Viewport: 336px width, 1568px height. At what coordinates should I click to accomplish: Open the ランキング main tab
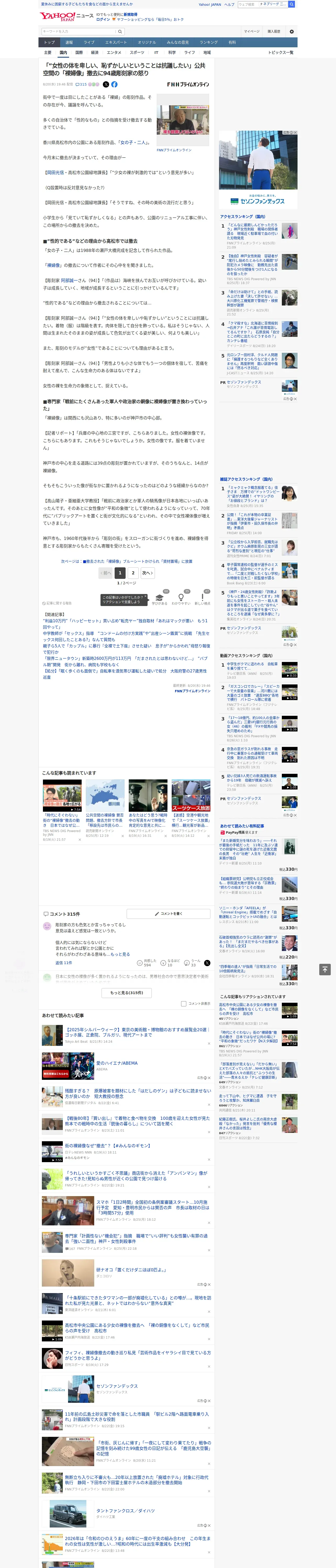(209, 43)
